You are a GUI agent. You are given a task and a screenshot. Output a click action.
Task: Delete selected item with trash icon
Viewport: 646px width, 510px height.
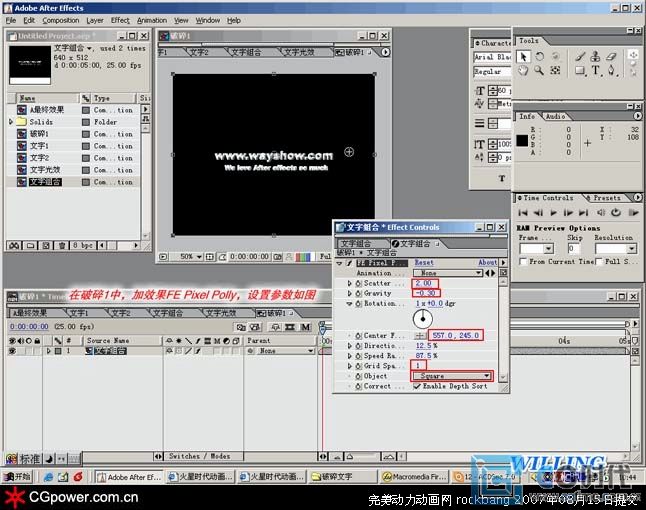coord(61,246)
